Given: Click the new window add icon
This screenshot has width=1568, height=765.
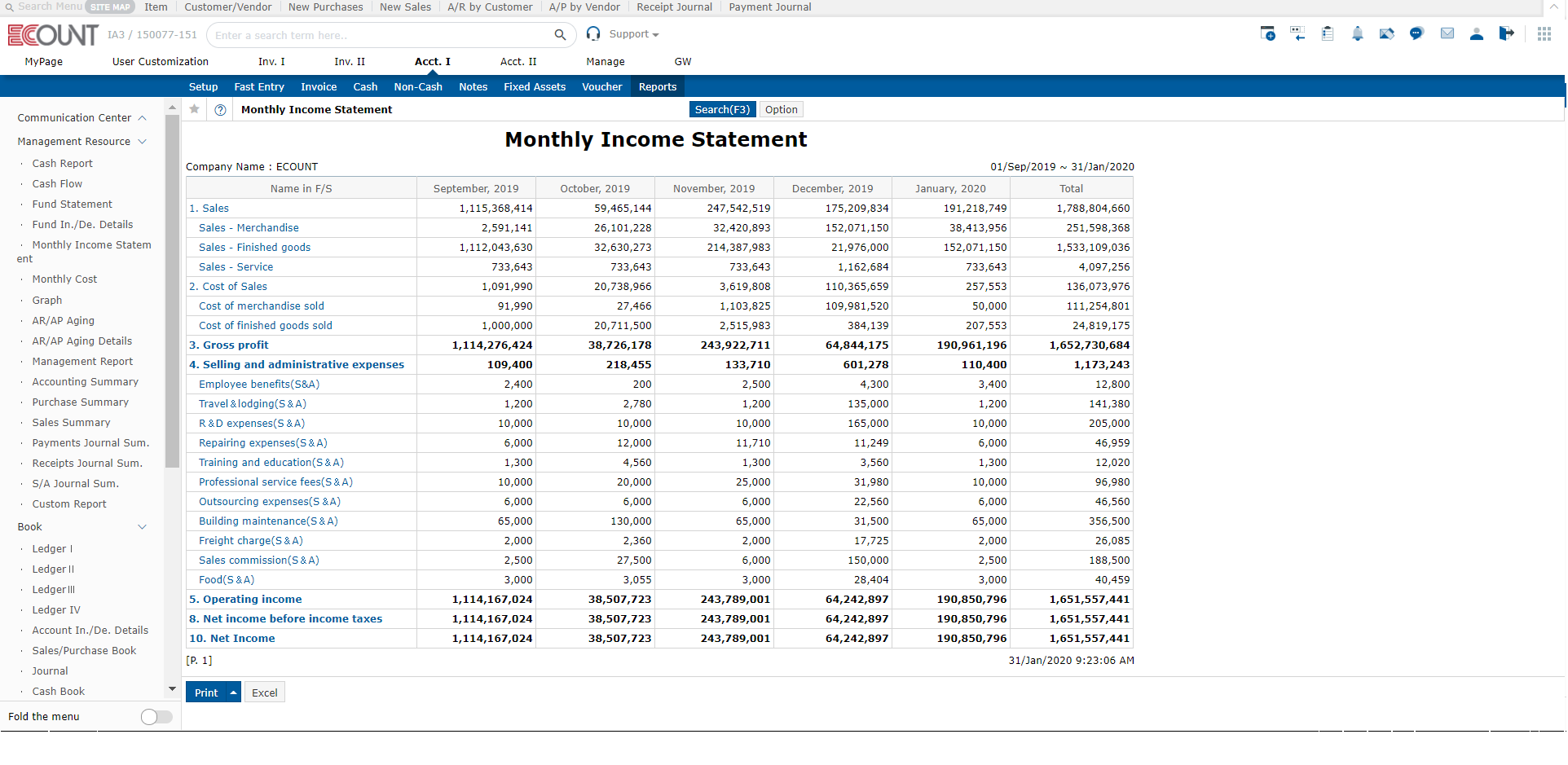Looking at the screenshot, I should (x=1267, y=34).
